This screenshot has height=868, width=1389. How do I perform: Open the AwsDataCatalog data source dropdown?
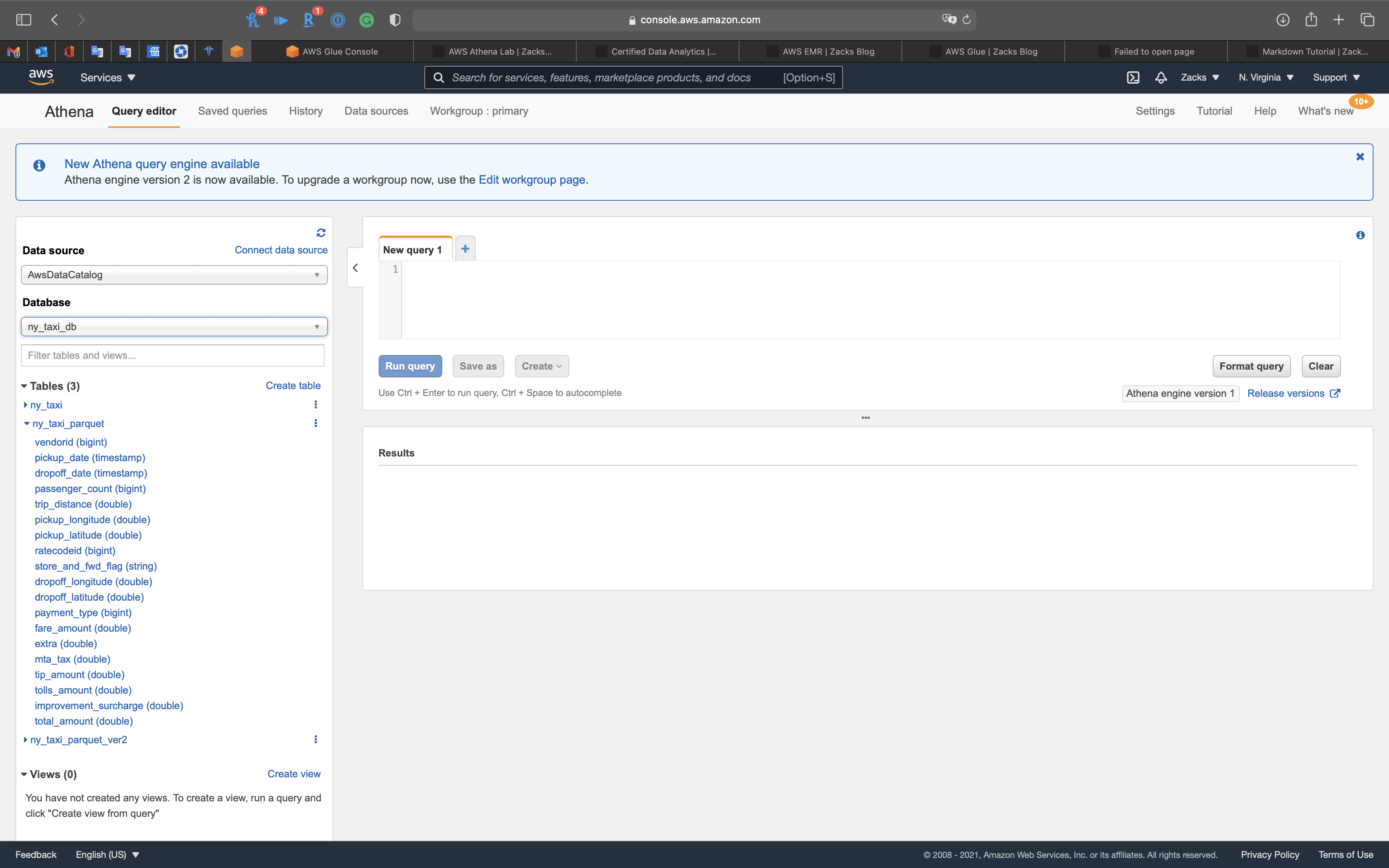(x=174, y=275)
